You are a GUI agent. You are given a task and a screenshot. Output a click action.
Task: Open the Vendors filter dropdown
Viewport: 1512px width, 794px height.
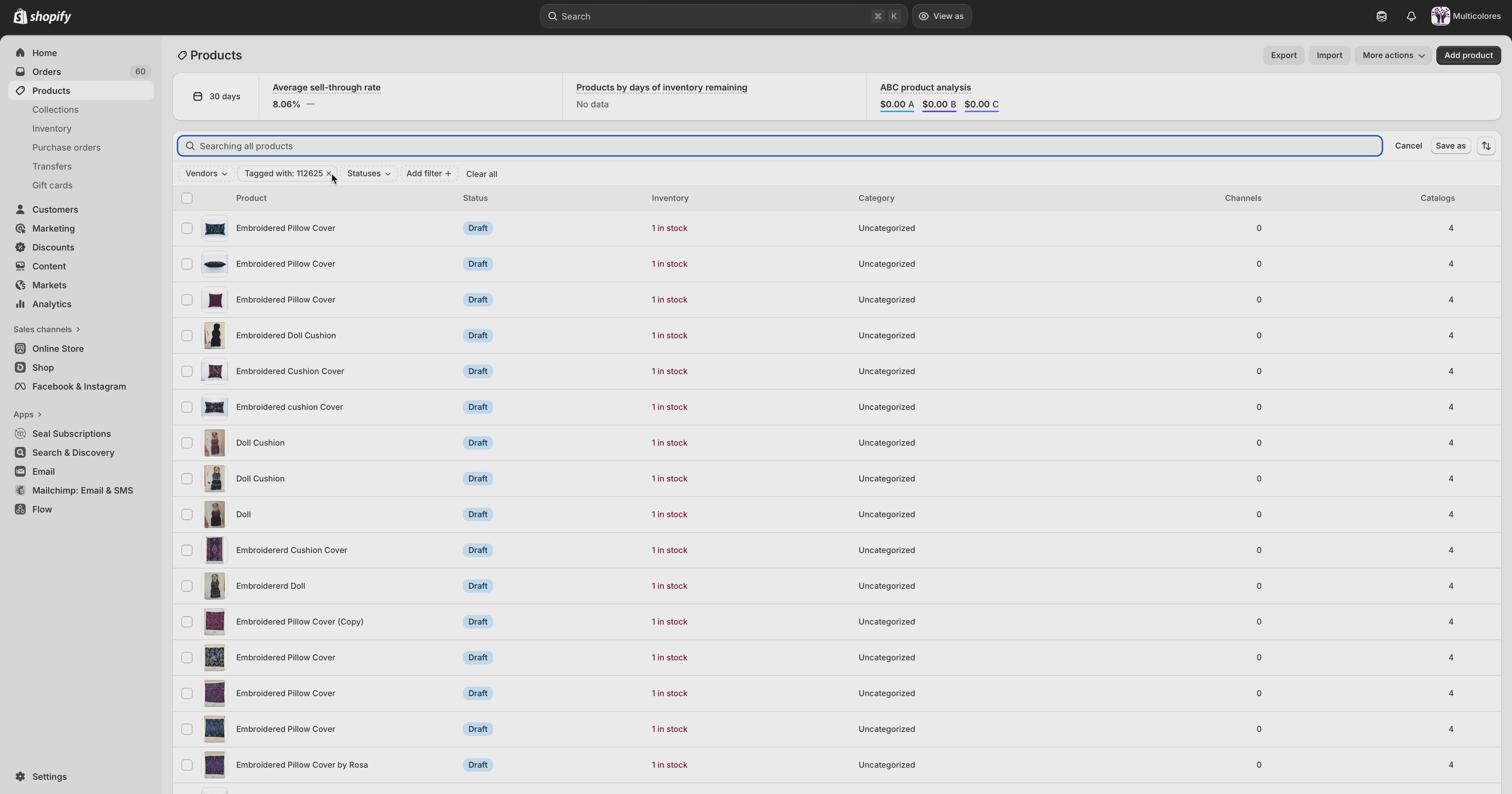(206, 174)
